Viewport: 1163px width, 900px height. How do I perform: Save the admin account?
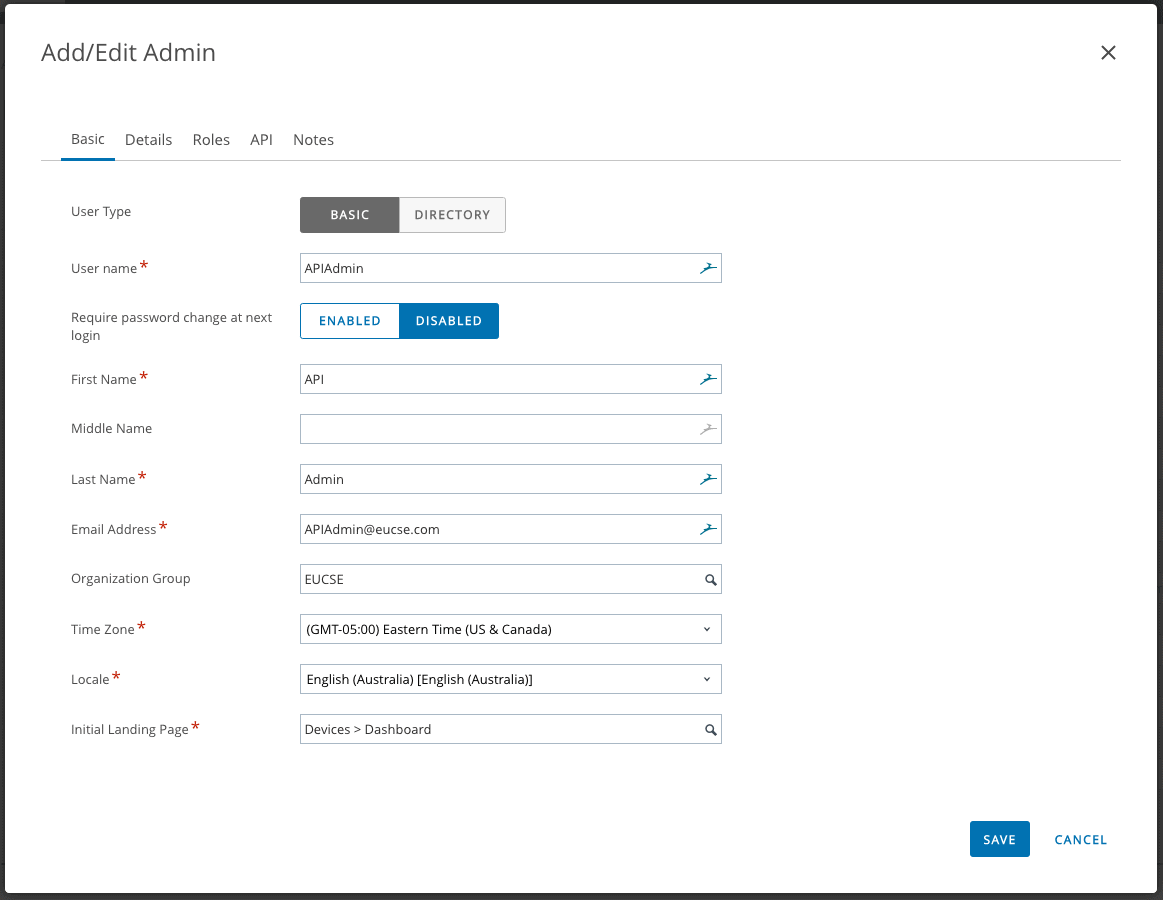coord(999,839)
